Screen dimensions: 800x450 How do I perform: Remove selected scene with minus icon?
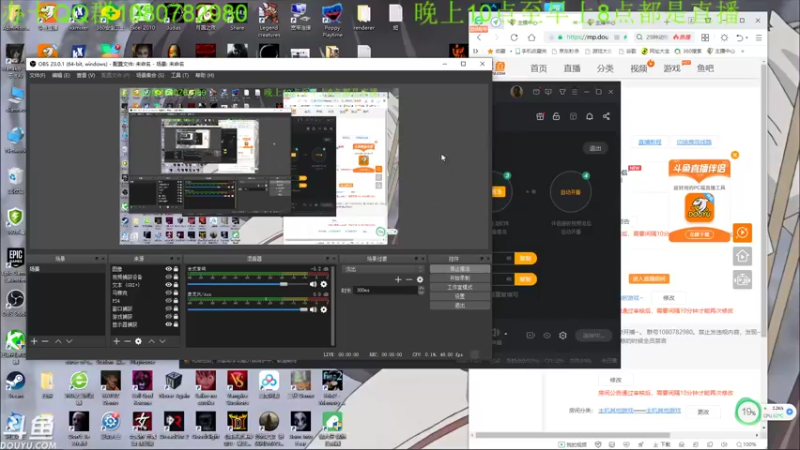pyautogui.click(x=45, y=341)
